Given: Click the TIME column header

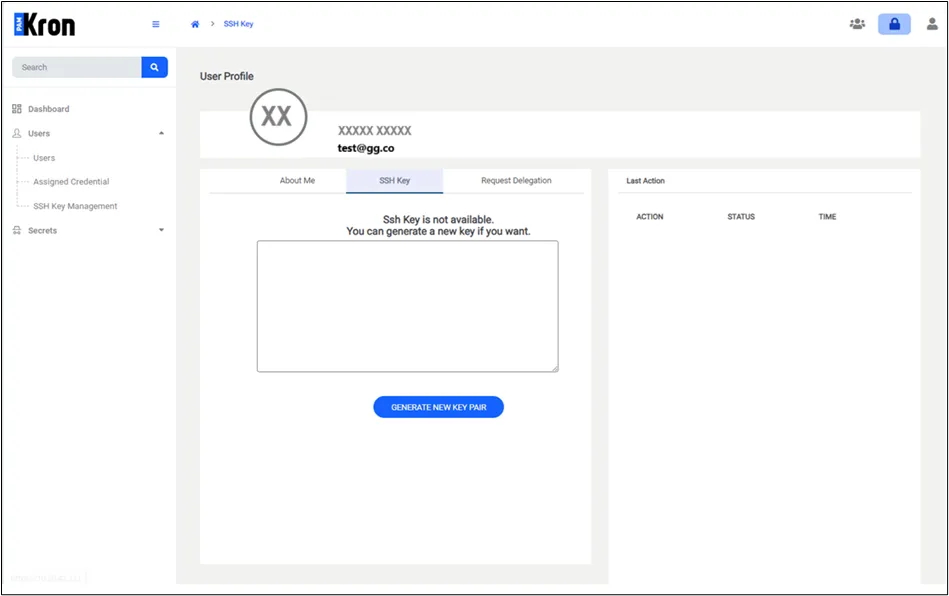Looking at the screenshot, I should [827, 217].
